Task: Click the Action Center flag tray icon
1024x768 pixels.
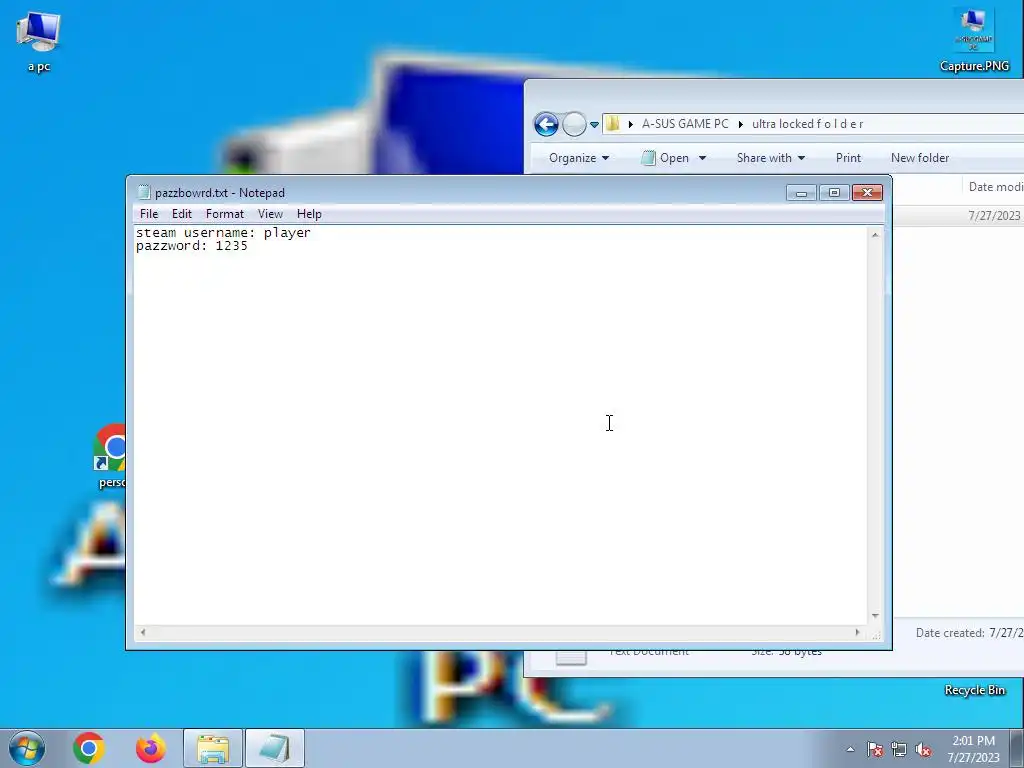Action: click(x=875, y=750)
